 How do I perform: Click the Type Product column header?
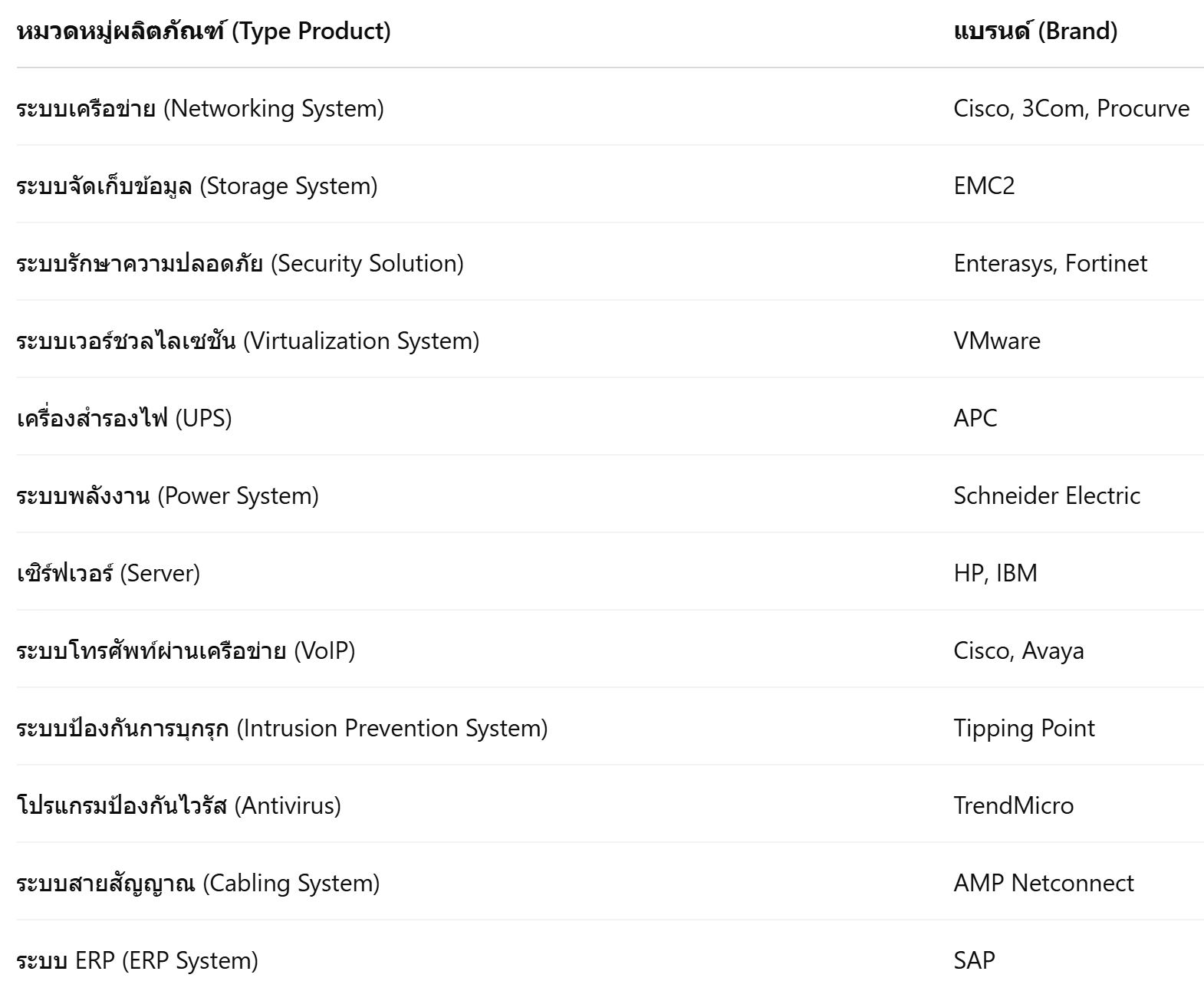[x=203, y=31]
